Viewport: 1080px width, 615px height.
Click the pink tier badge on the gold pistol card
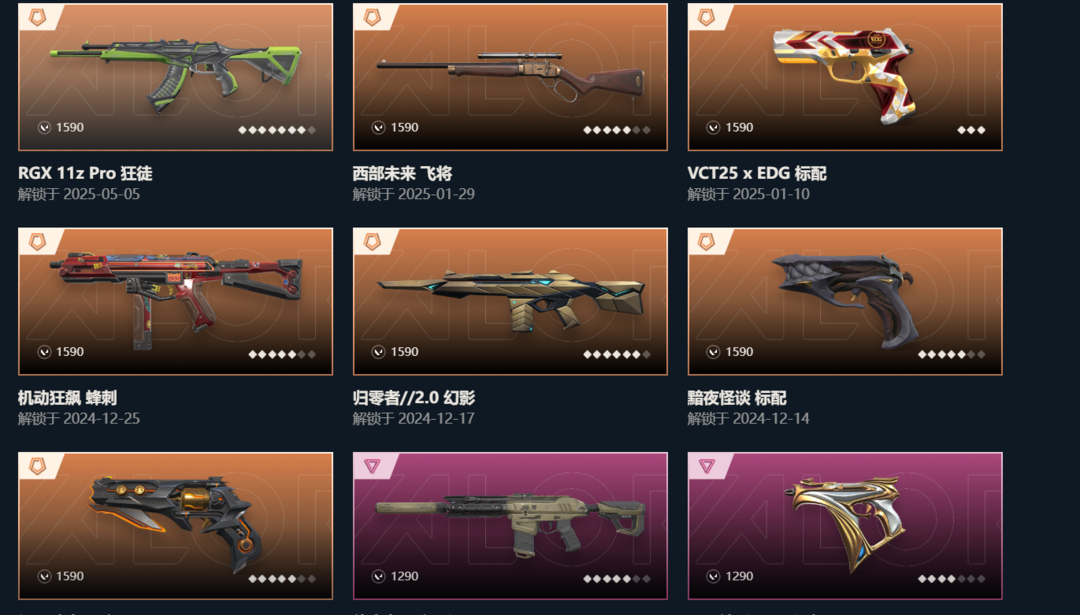click(x=707, y=466)
